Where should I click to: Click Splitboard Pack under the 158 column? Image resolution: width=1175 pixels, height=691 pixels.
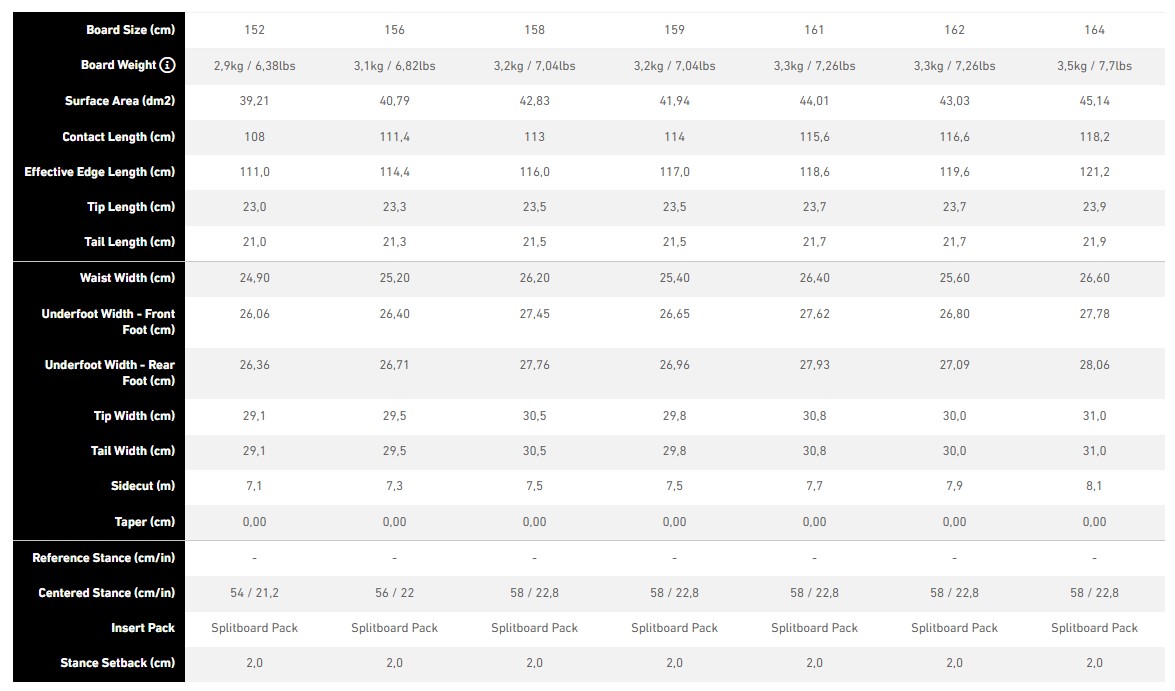point(534,628)
